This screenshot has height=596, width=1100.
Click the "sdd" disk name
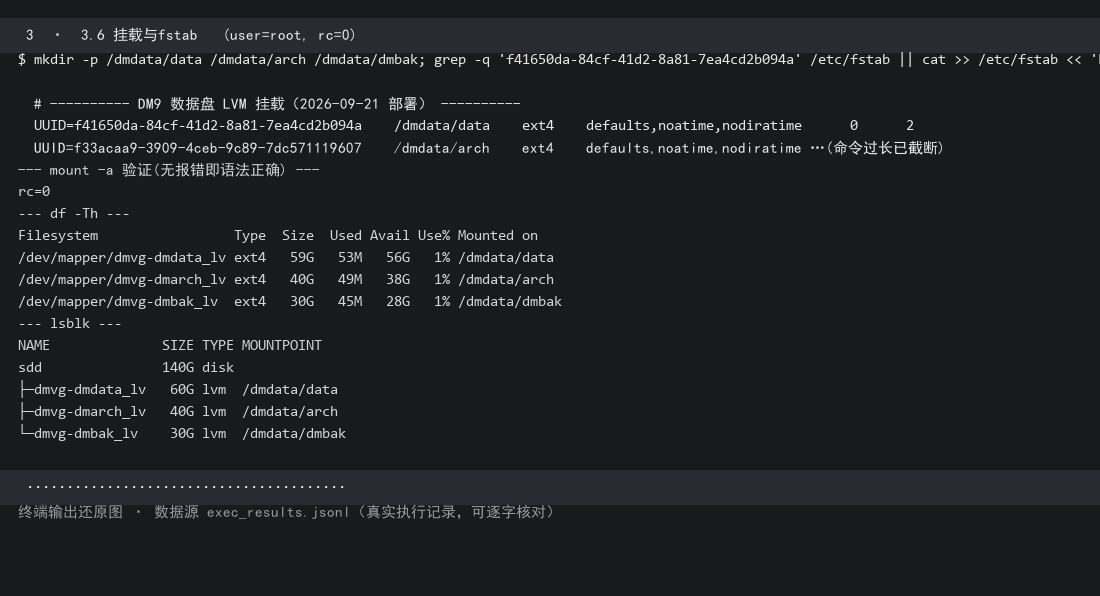30,367
